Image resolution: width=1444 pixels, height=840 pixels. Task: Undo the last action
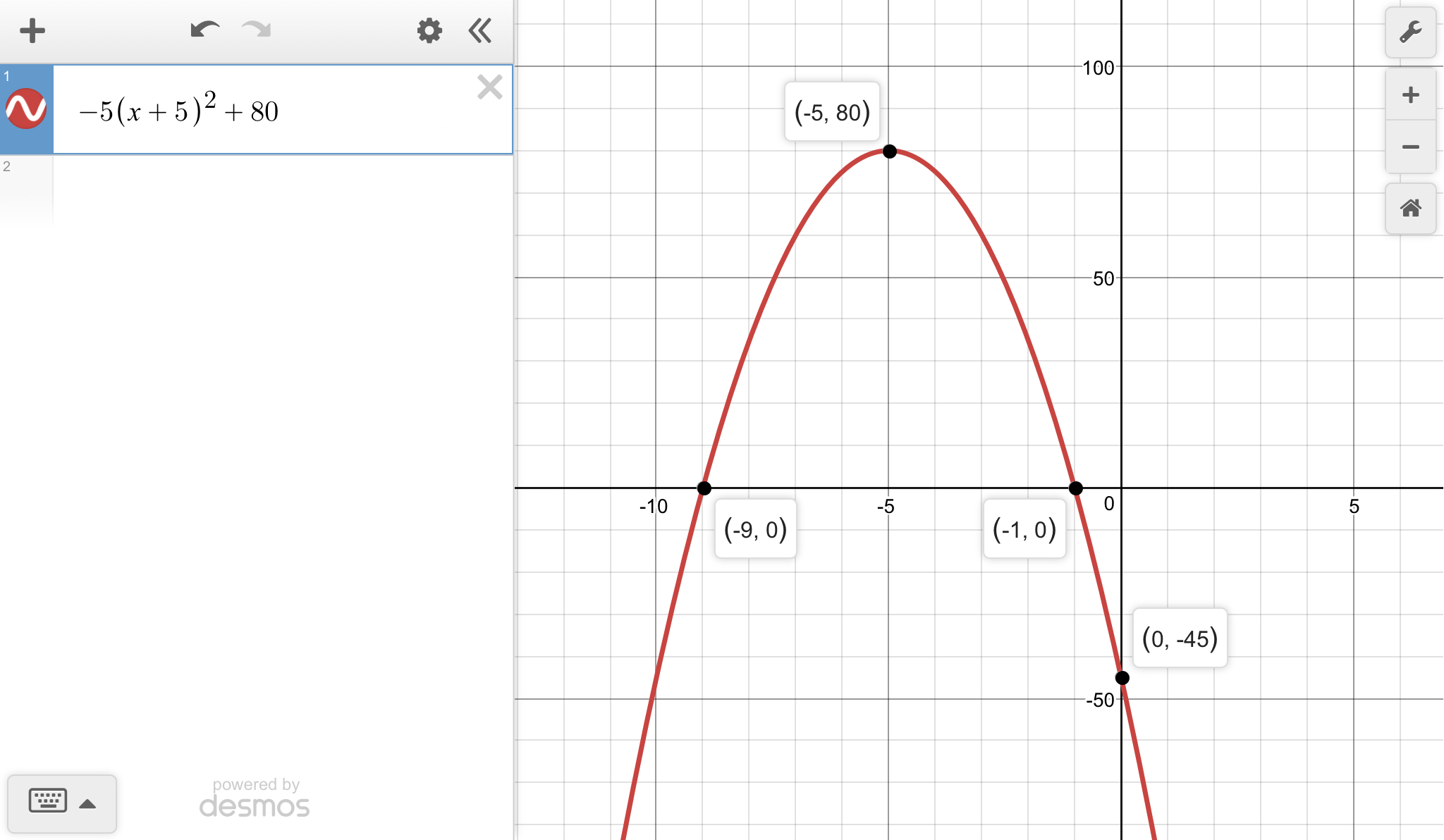pyautogui.click(x=204, y=30)
